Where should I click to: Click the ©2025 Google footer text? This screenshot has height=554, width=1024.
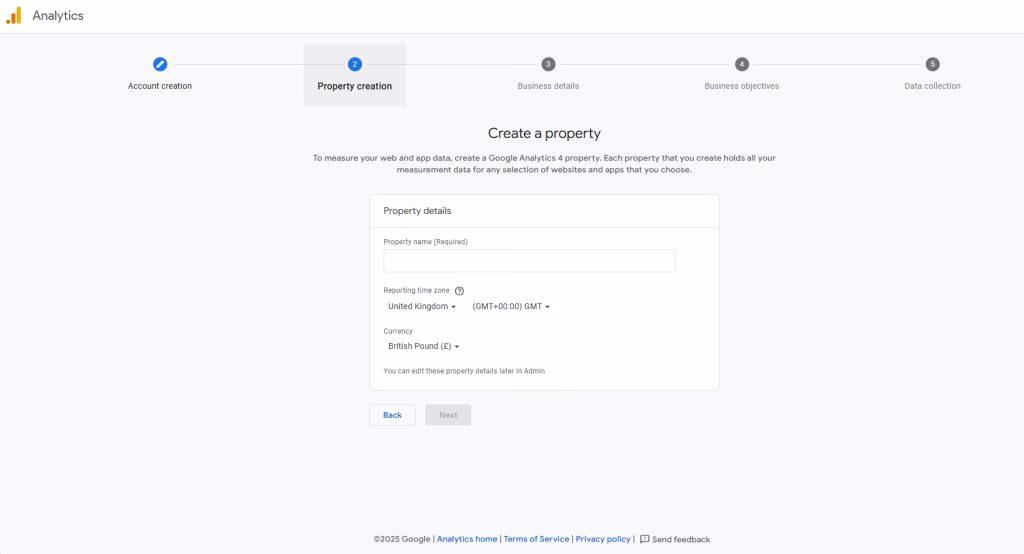402,539
